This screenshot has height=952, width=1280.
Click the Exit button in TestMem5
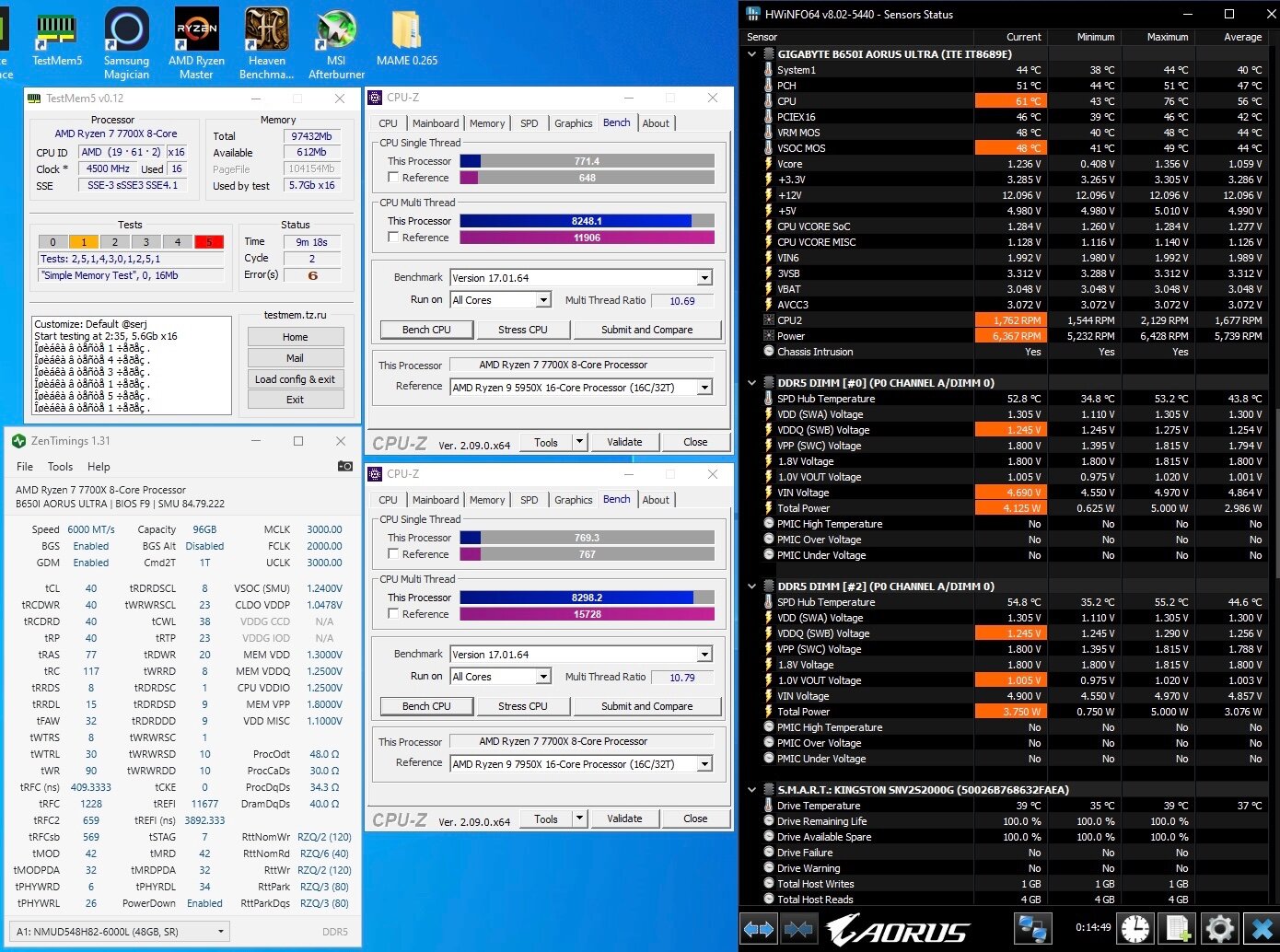click(296, 400)
